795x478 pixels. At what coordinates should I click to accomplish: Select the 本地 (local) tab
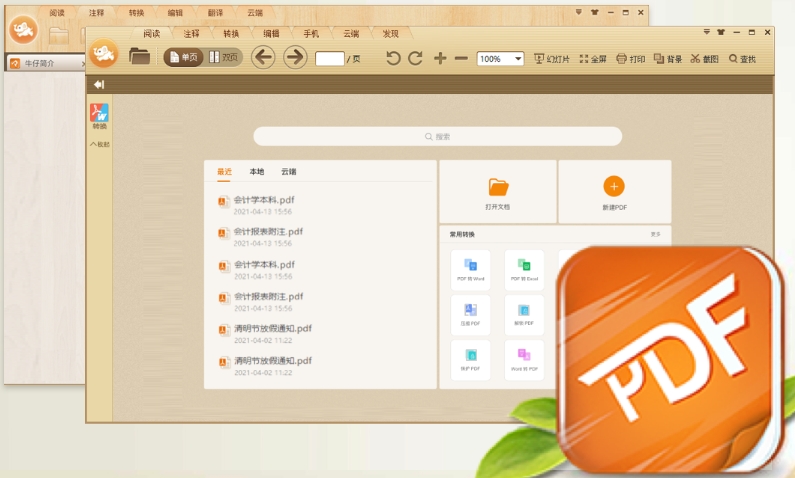click(257, 172)
